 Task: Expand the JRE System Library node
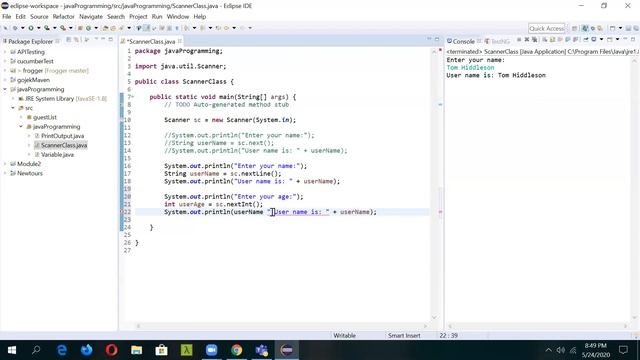click(x=13, y=98)
